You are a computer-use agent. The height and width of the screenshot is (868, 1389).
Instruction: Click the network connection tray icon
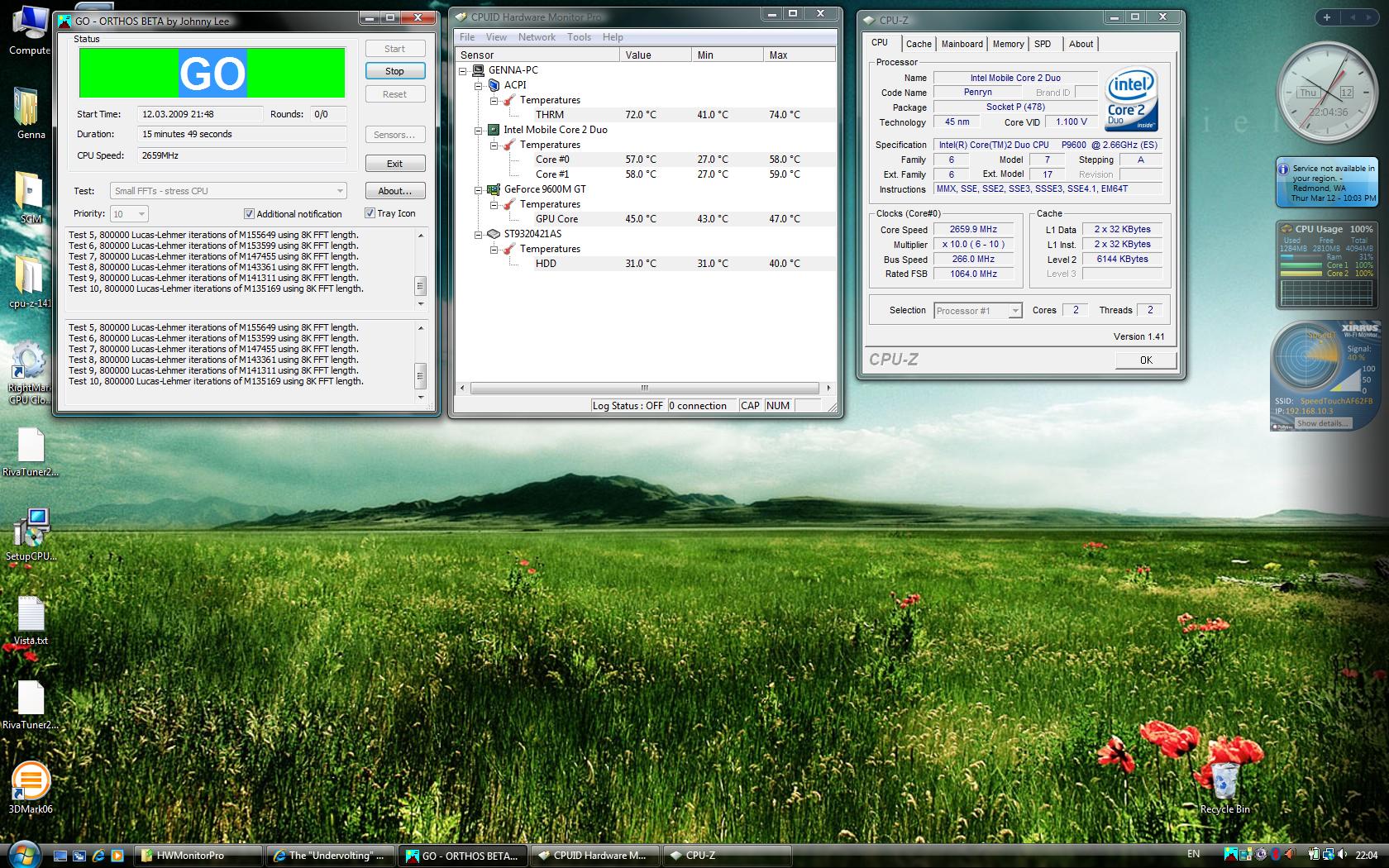pyautogui.click(x=1329, y=855)
